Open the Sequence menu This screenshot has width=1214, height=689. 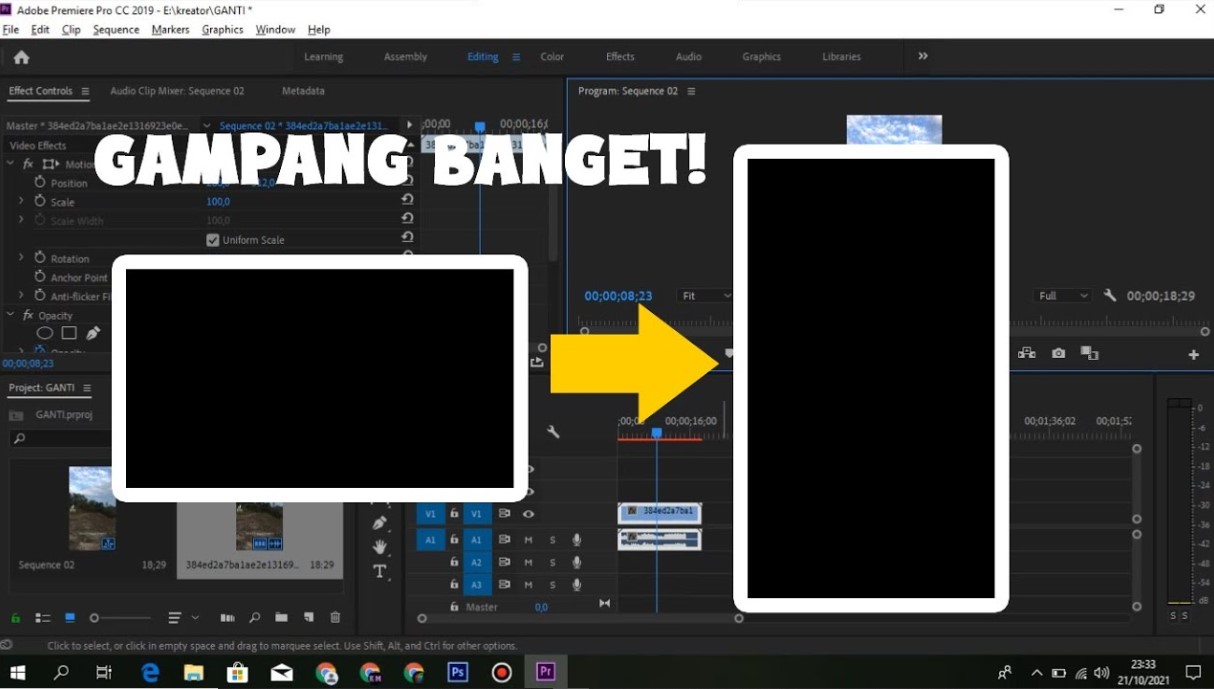(x=116, y=29)
